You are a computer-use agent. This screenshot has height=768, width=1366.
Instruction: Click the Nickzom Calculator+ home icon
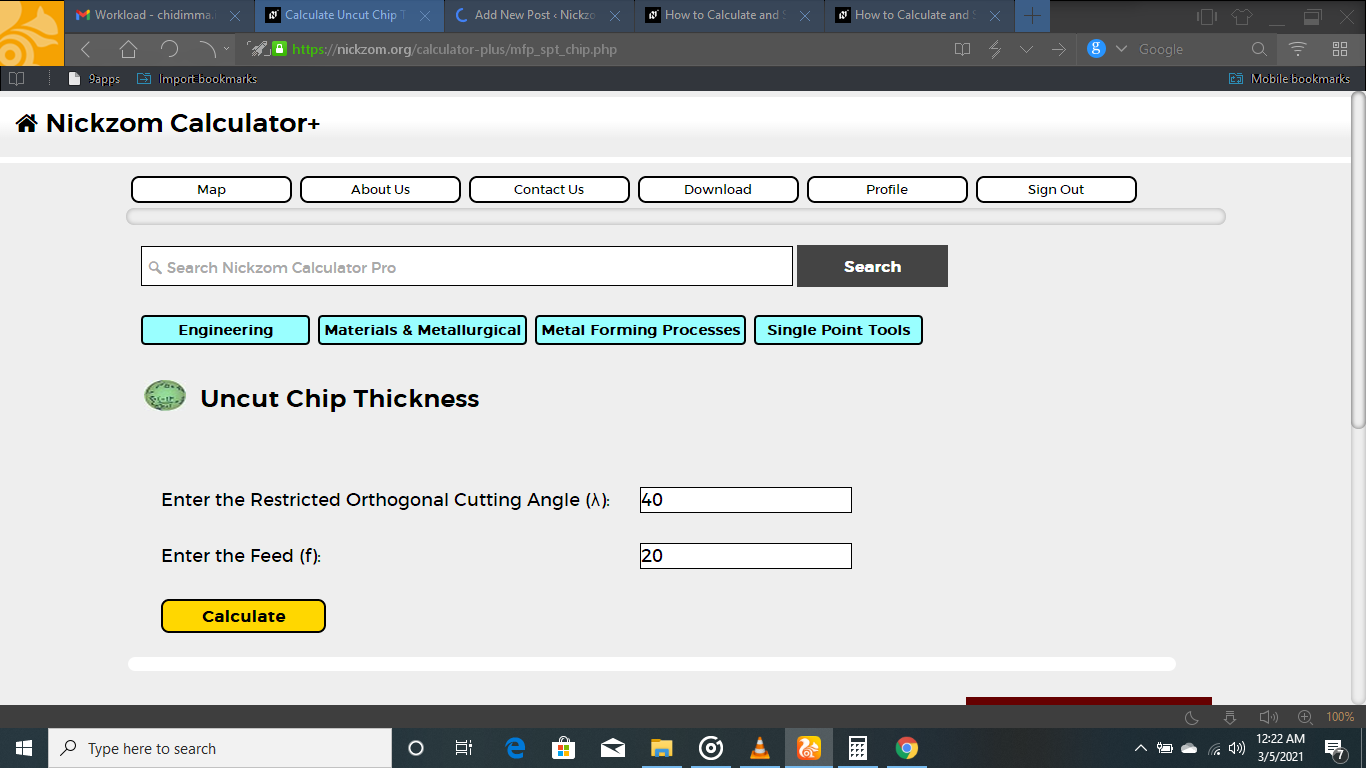click(27, 123)
